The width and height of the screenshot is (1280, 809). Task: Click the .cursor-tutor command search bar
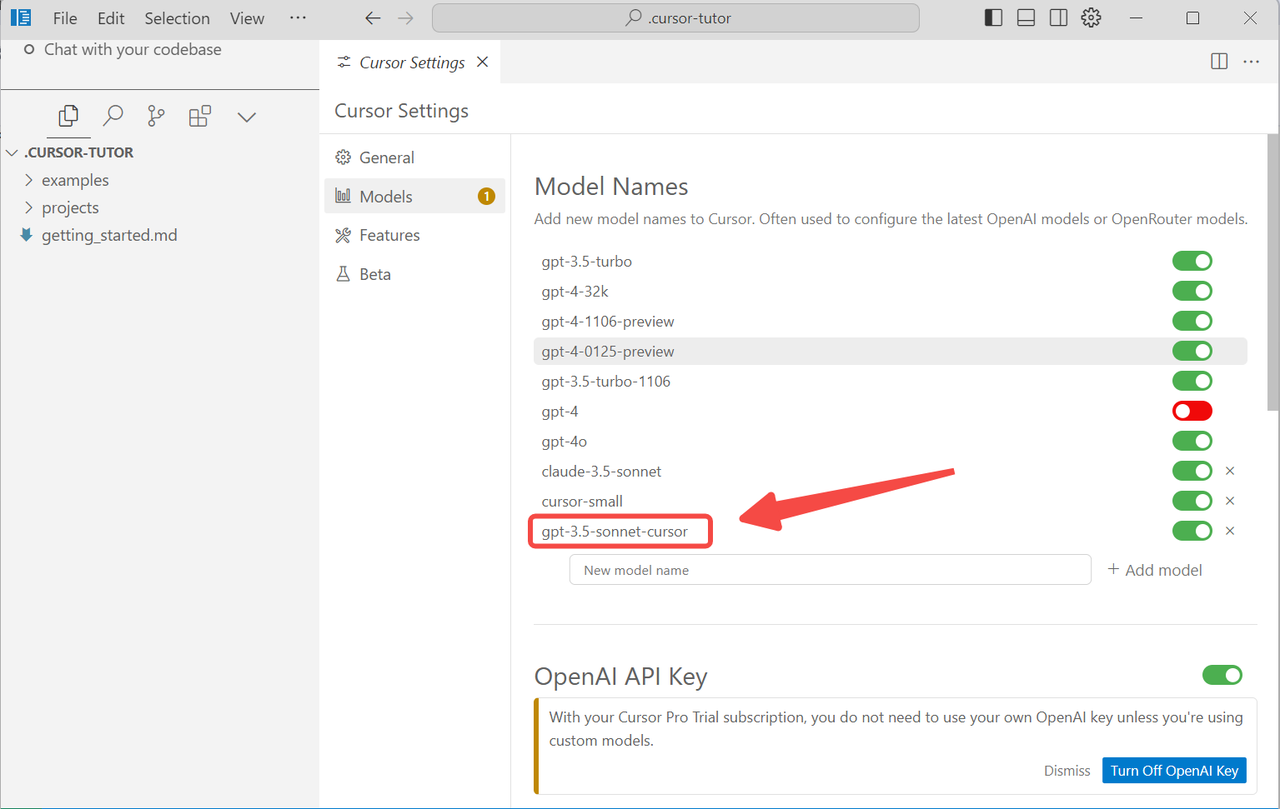tap(675, 18)
